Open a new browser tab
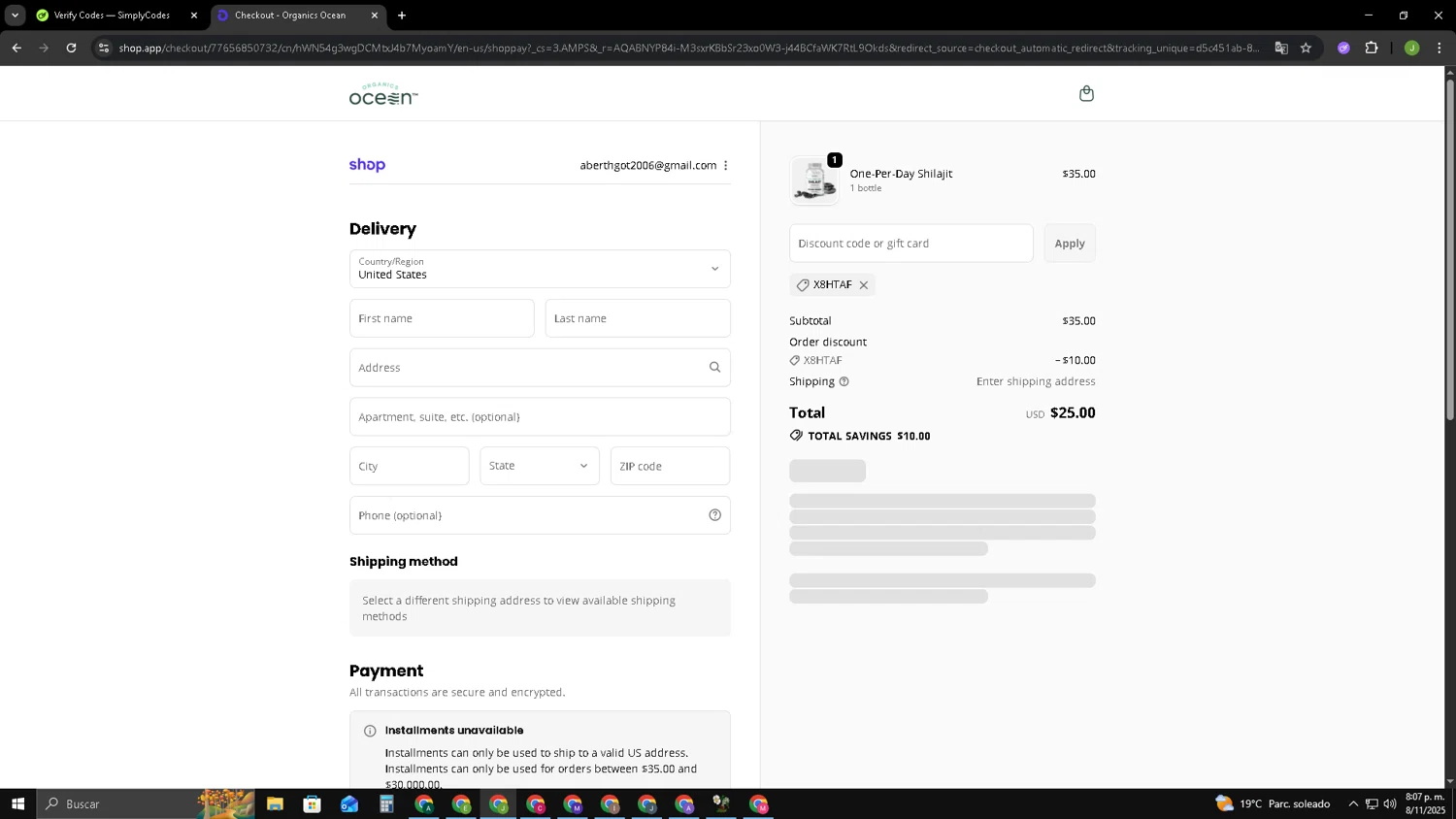The width and height of the screenshot is (1456, 819). coord(402,15)
